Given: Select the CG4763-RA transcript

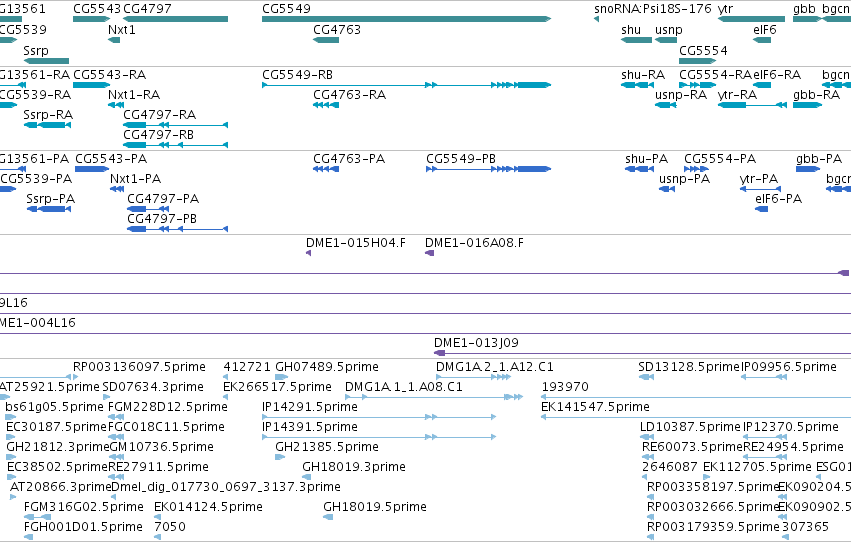Looking at the screenshot, I should point(326,105).
